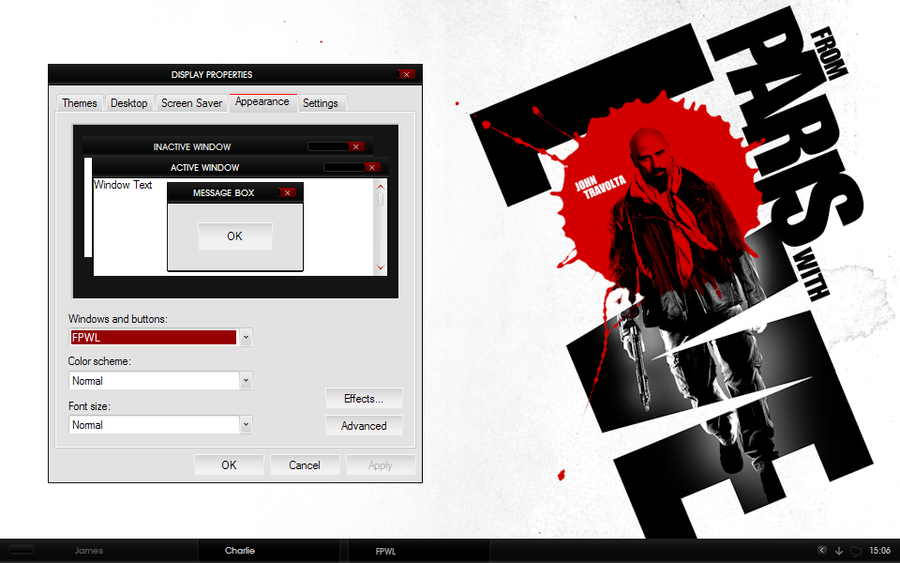Click the Active Window preview close icon

[372, 168]
